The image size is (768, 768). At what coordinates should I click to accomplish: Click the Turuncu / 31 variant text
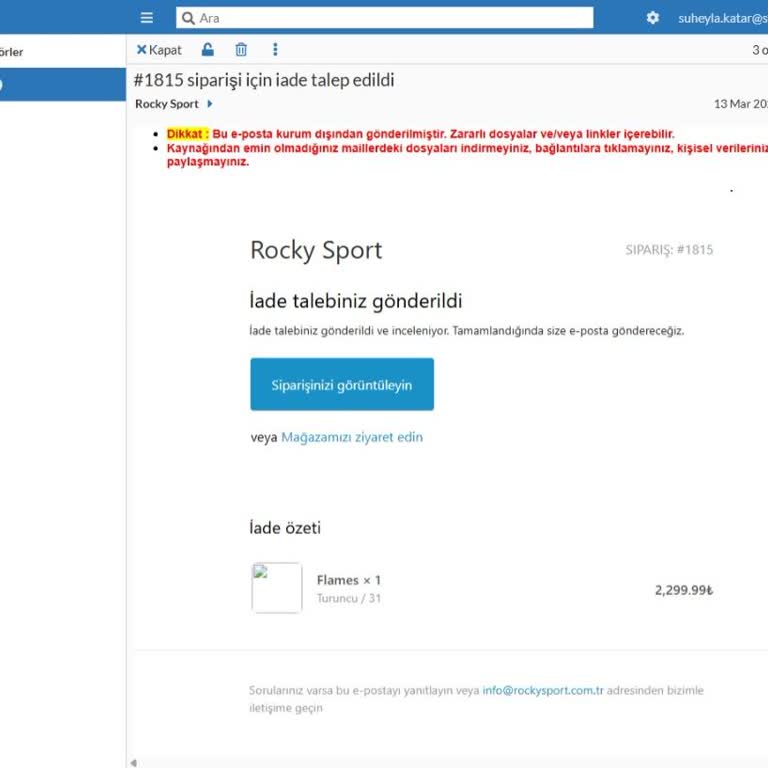[349, 598]
